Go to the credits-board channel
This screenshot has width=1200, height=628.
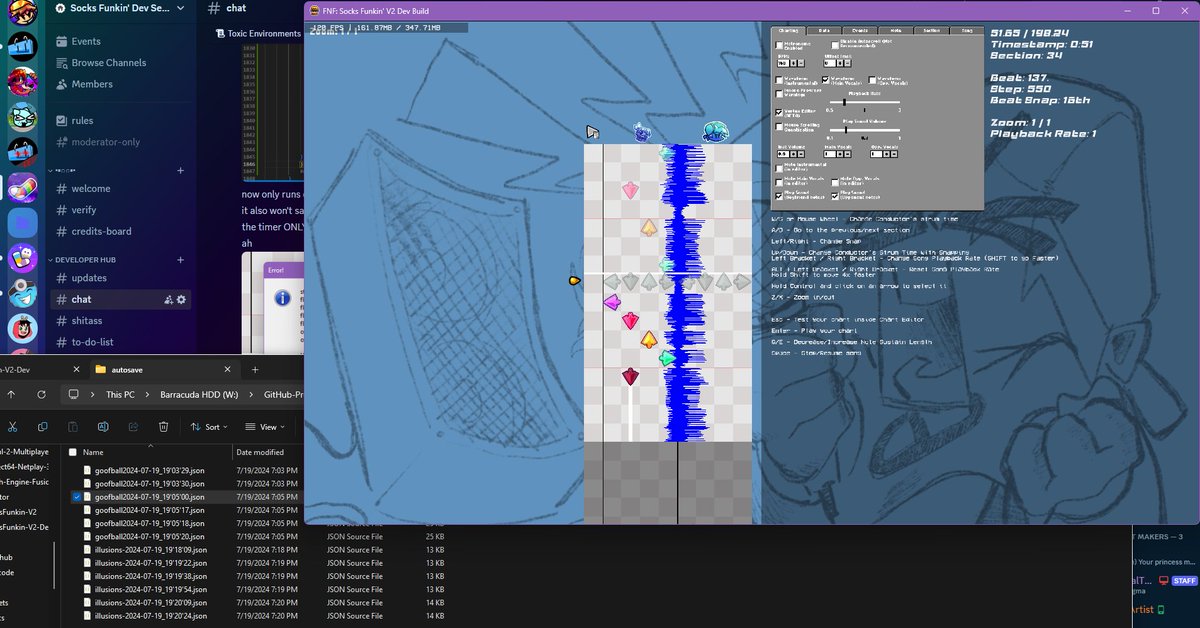coord(101,231)
